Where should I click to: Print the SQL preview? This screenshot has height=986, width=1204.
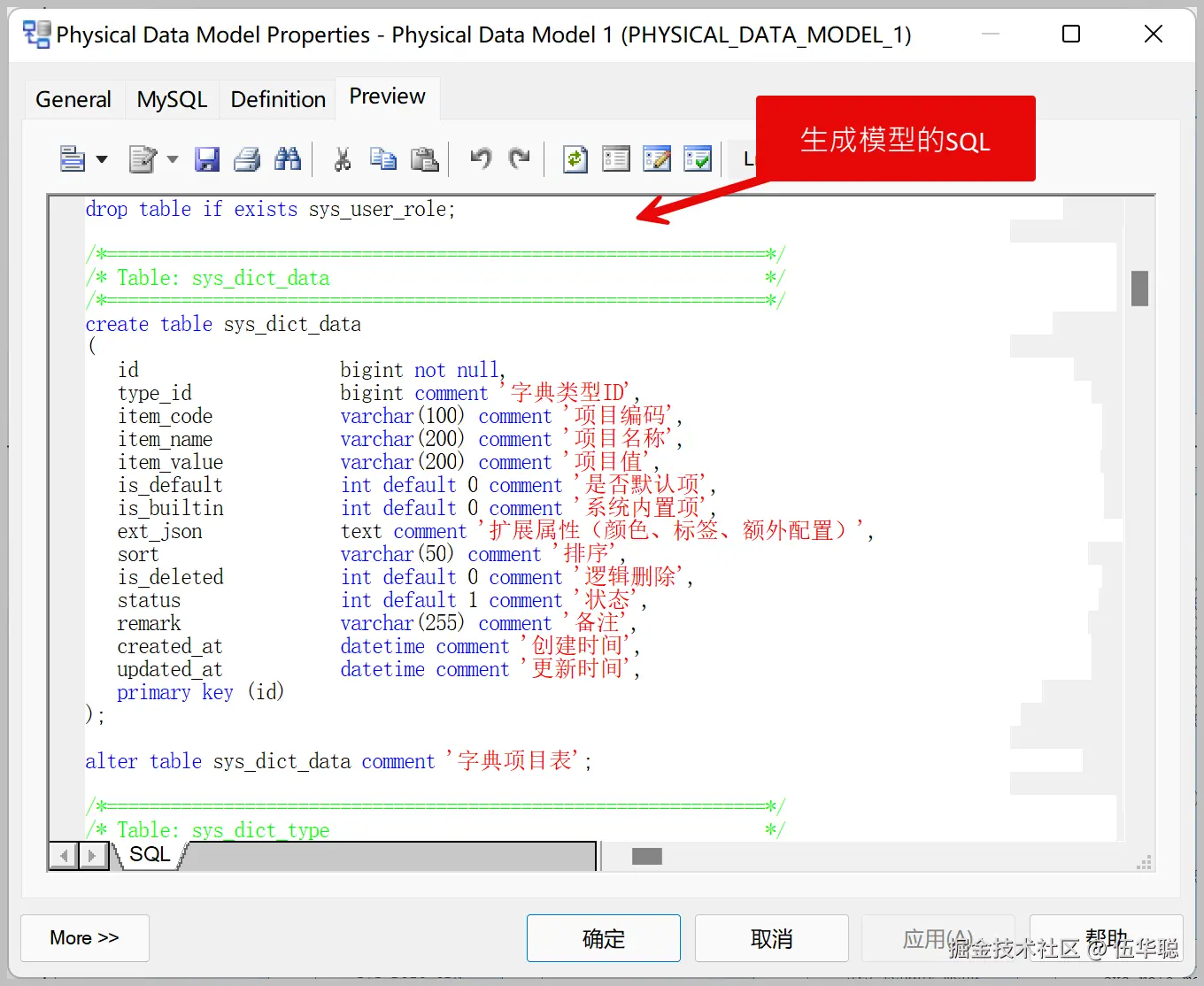point(247,158)
